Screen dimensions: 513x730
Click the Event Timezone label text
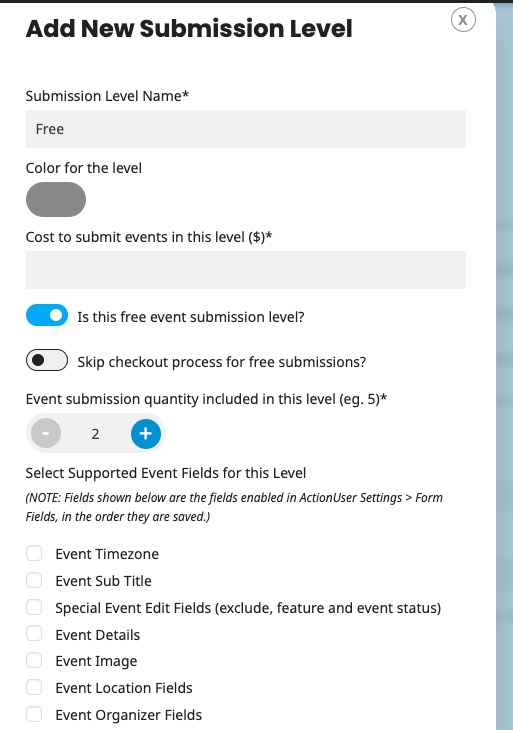tap(107, 554)
